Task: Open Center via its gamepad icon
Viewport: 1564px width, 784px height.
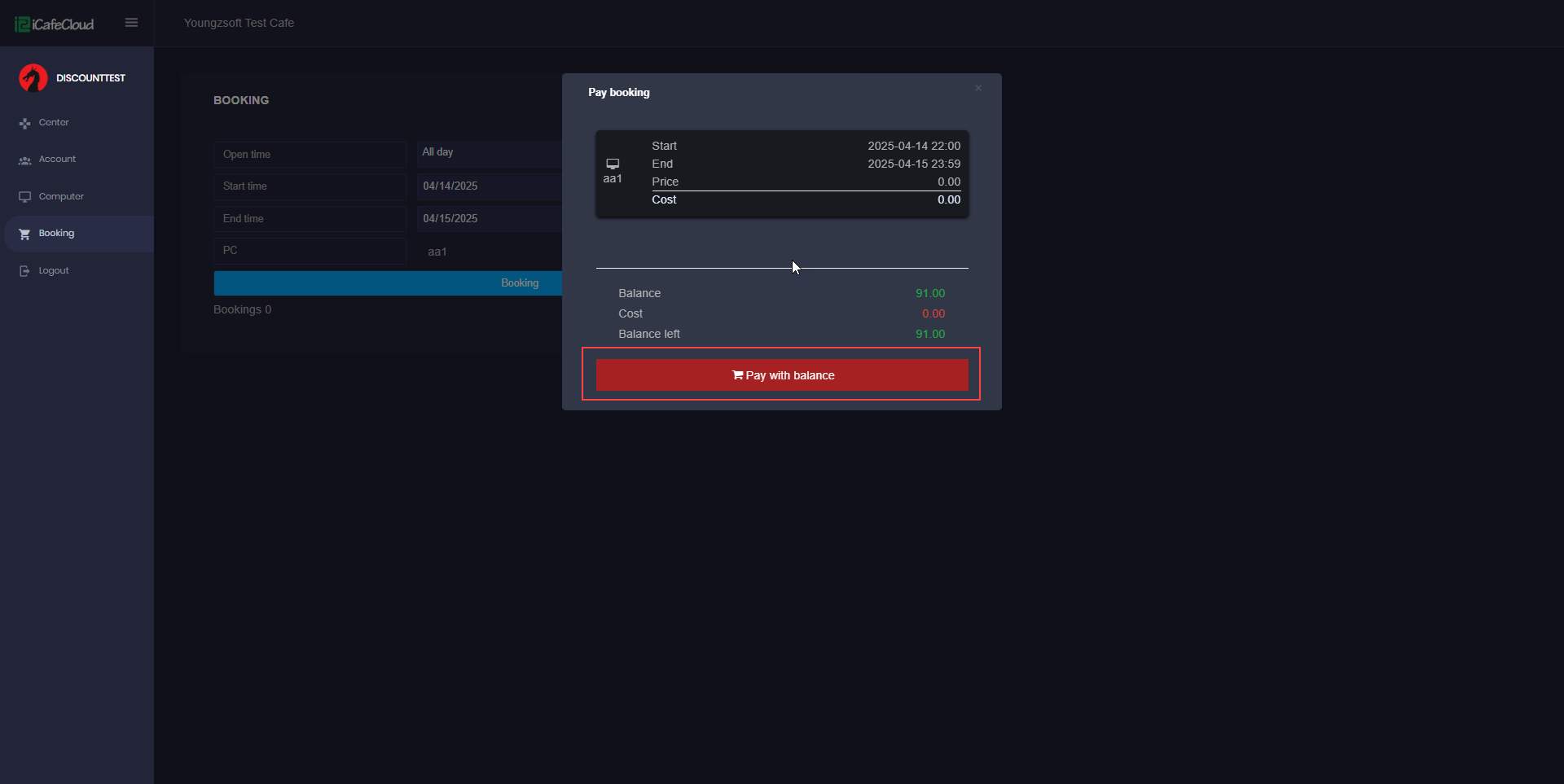Action: pos(24,123)
